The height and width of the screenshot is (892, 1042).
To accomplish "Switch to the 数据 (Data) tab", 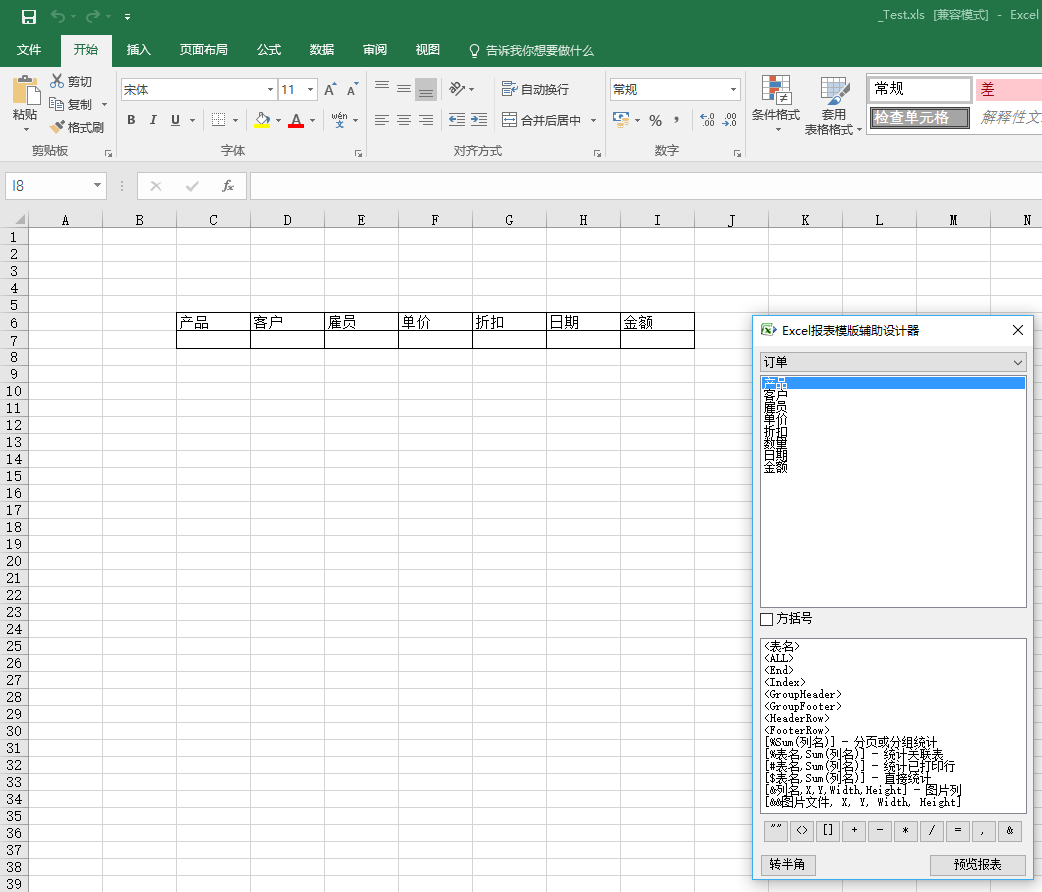I will (322, 50).
